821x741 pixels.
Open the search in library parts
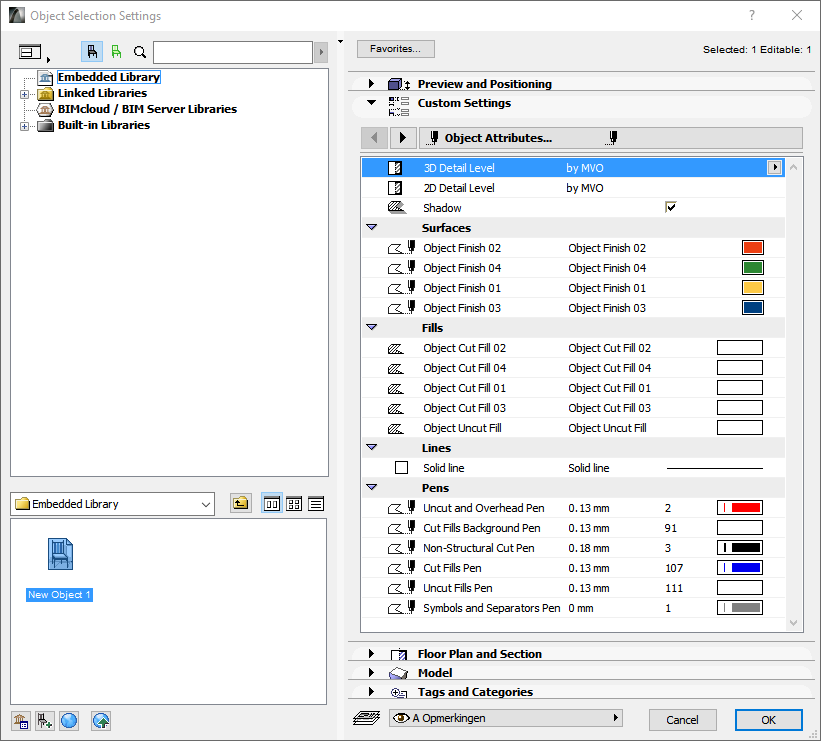[x=141, y=51]
